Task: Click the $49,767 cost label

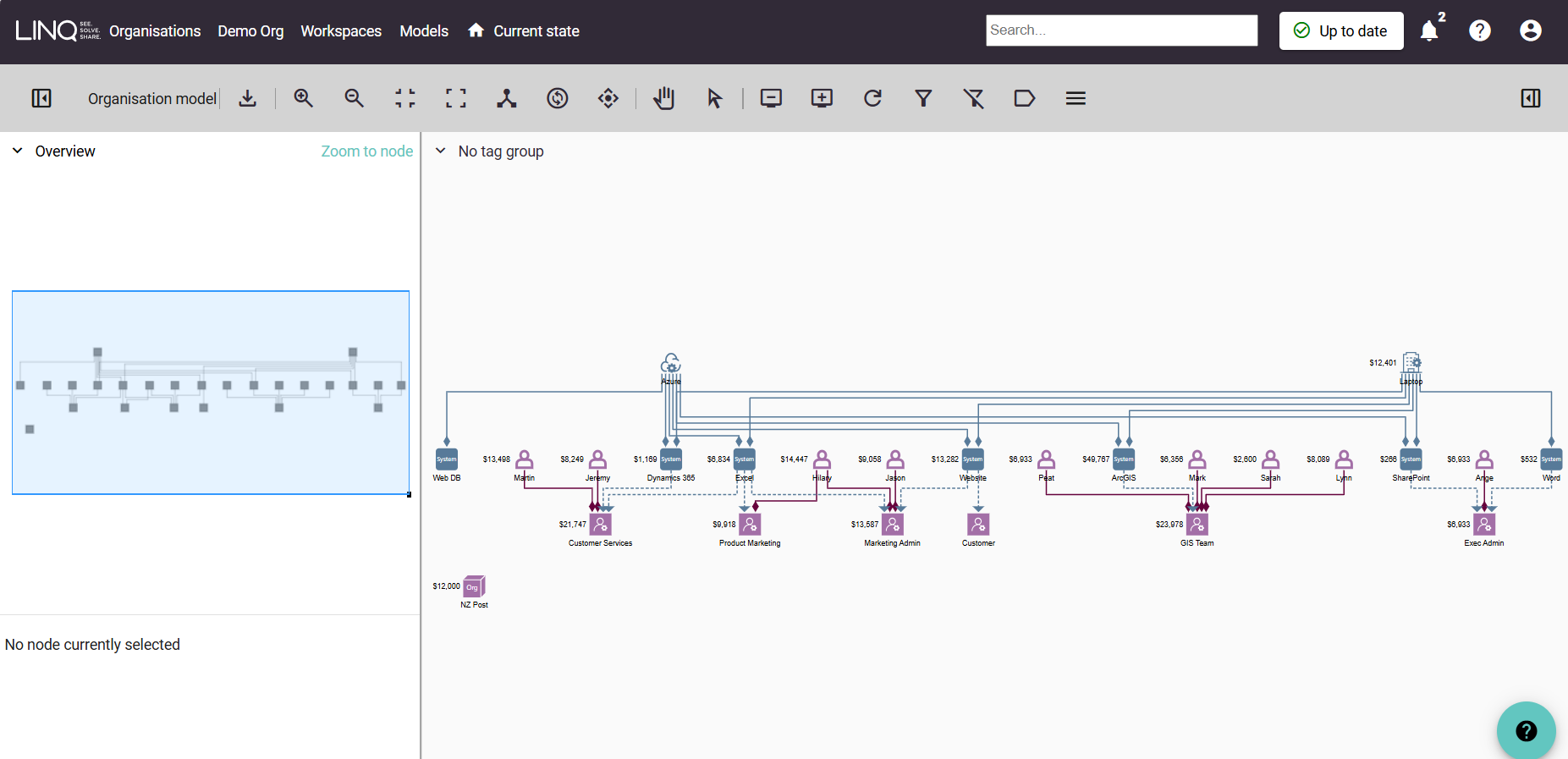Action: point(1096,459)
